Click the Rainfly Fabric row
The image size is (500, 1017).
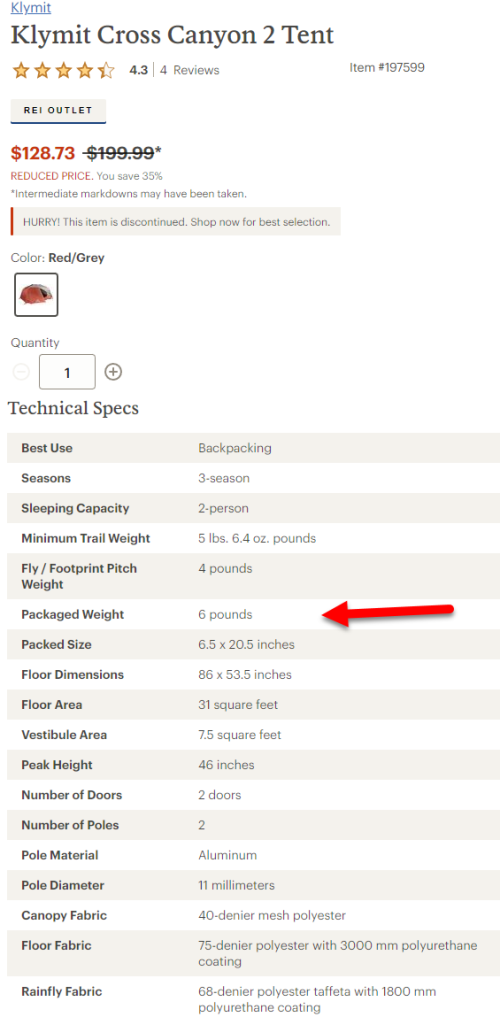pyautogui.click(x=254, y=999)
